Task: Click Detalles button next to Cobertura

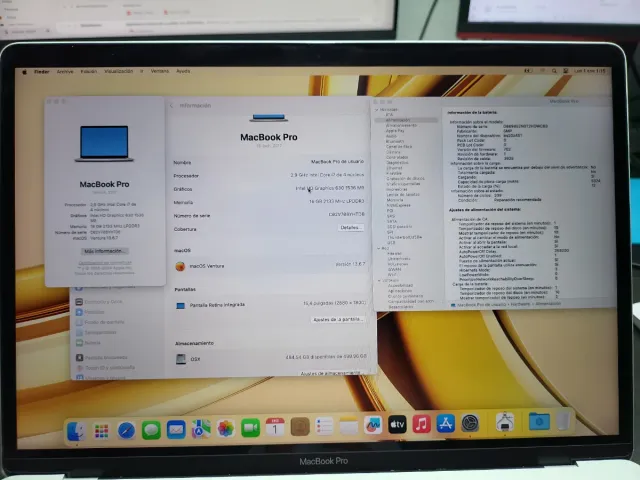Action: click(349, 227)
